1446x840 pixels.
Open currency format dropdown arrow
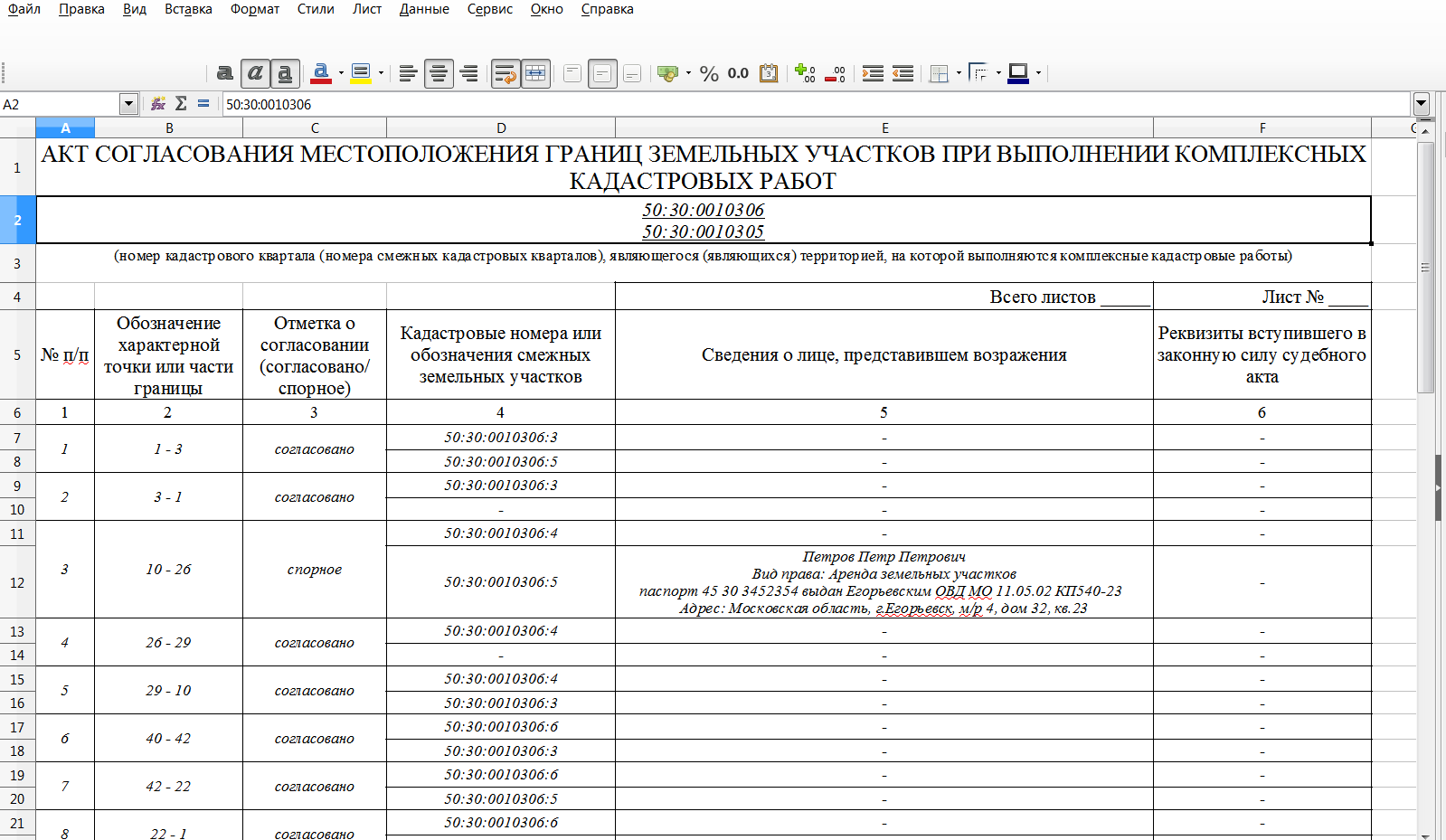coord(688,73)
